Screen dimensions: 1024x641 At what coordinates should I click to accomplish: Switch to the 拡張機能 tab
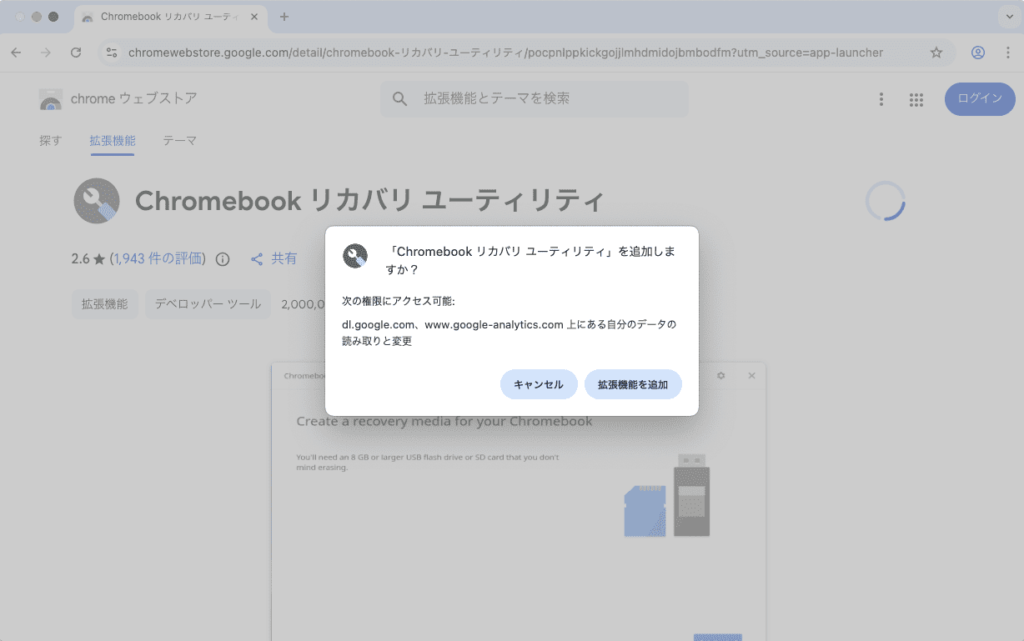[x=112, y=141]
